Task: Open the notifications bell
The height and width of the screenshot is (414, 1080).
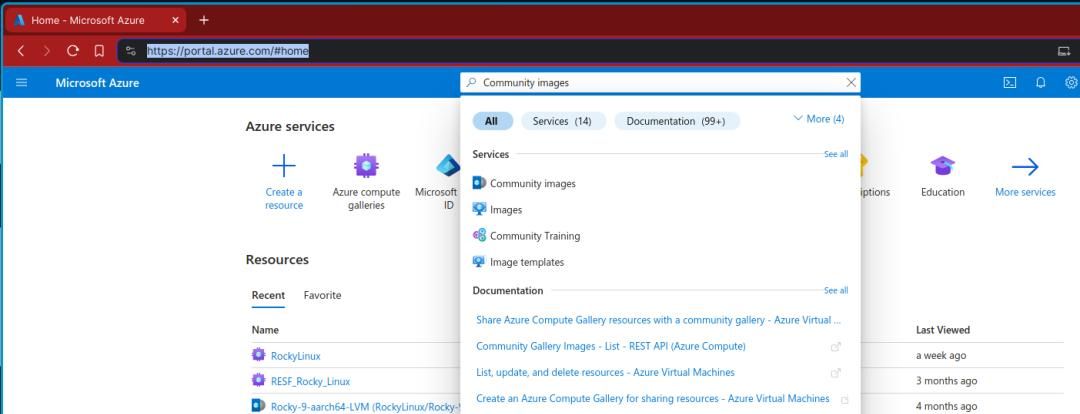Action: 1041,83
